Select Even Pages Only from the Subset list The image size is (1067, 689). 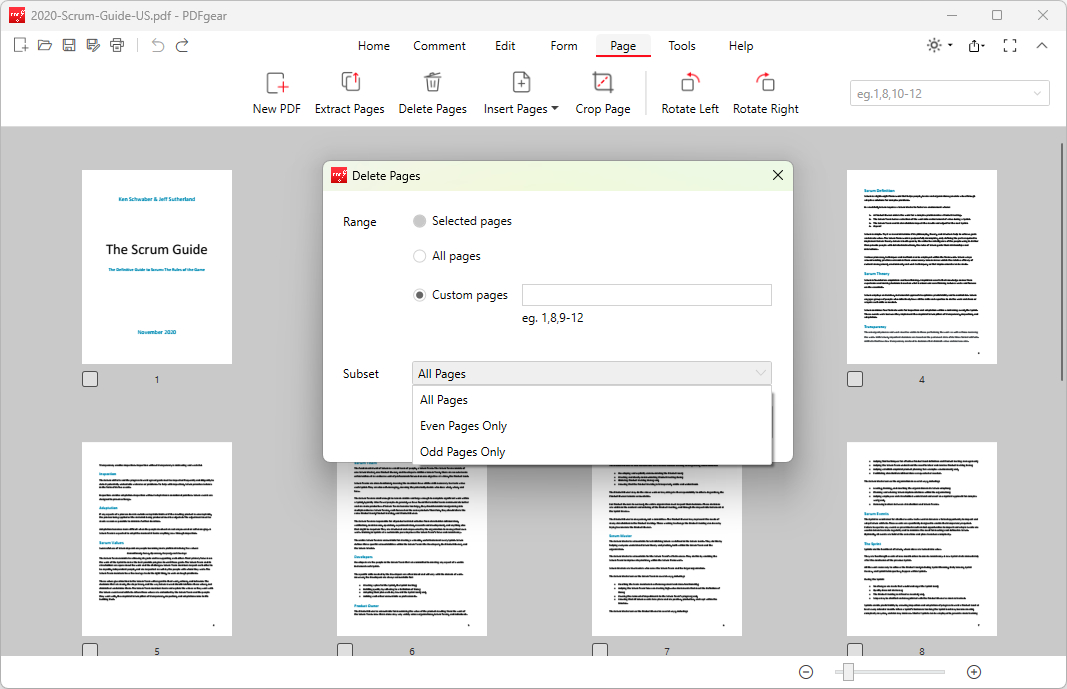pyautogui.click(x=463, y=425)
